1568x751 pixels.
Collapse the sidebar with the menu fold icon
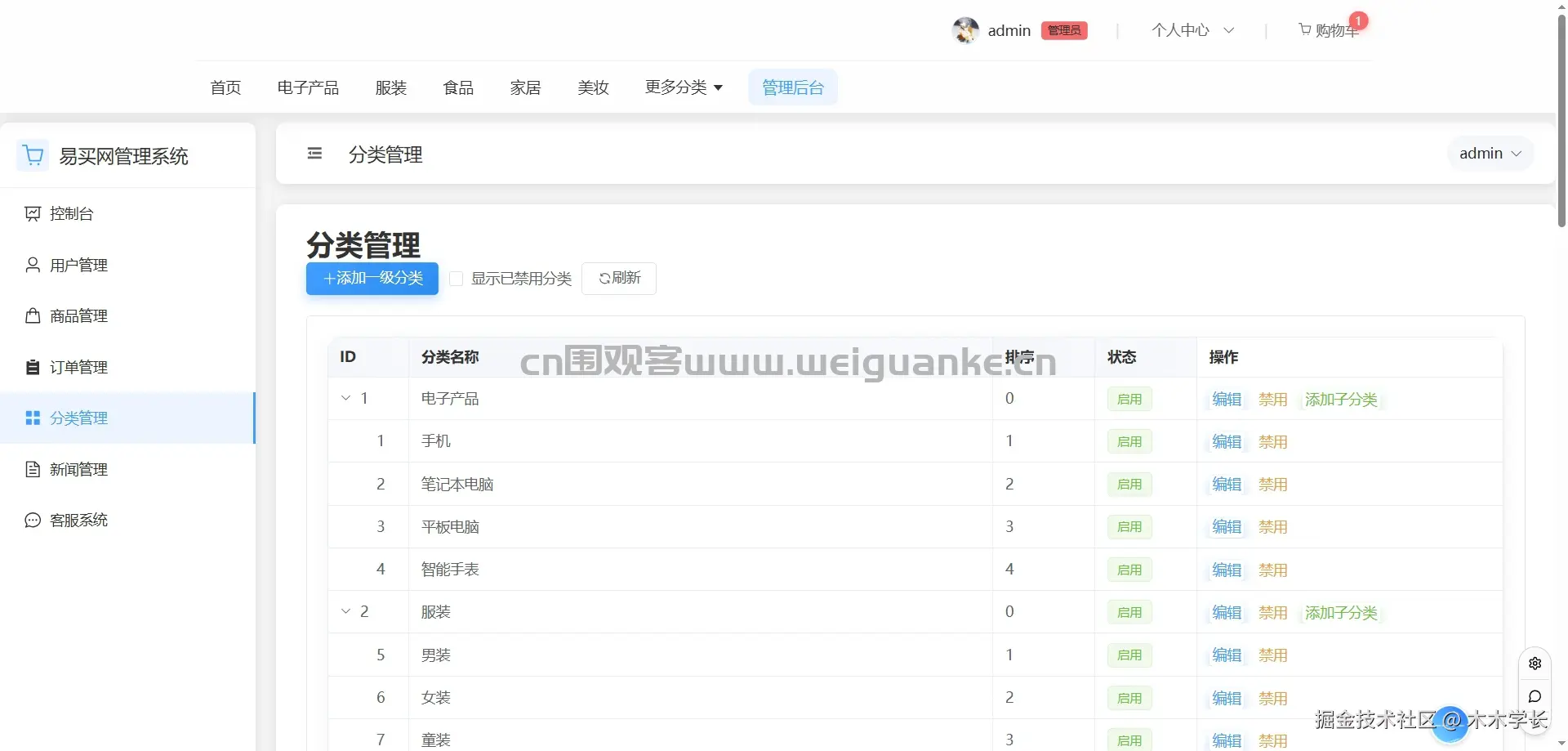pos(314,154)
